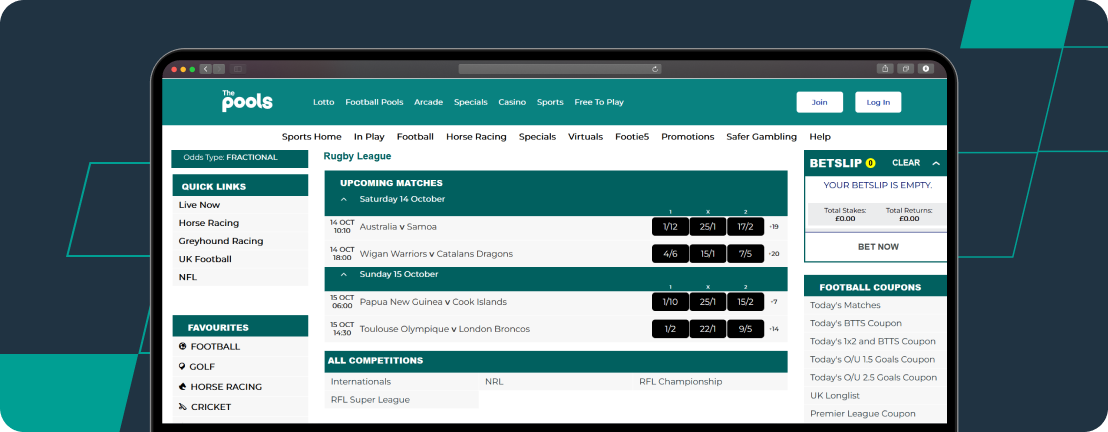Open the Footie5 navigation tab
The height and width of the screenshot is (432, 1108).
click(632, 136)
